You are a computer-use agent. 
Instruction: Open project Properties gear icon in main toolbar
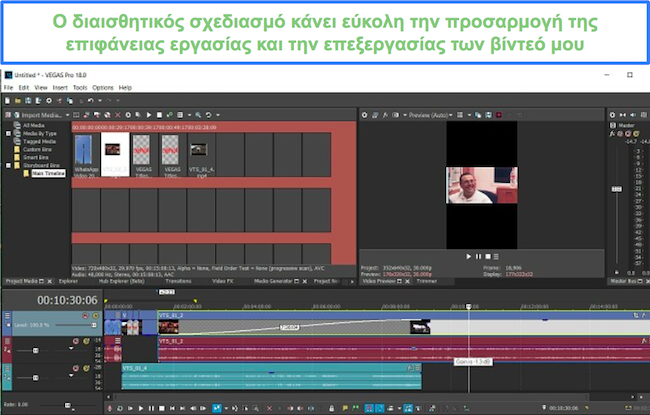pos(49,101)
